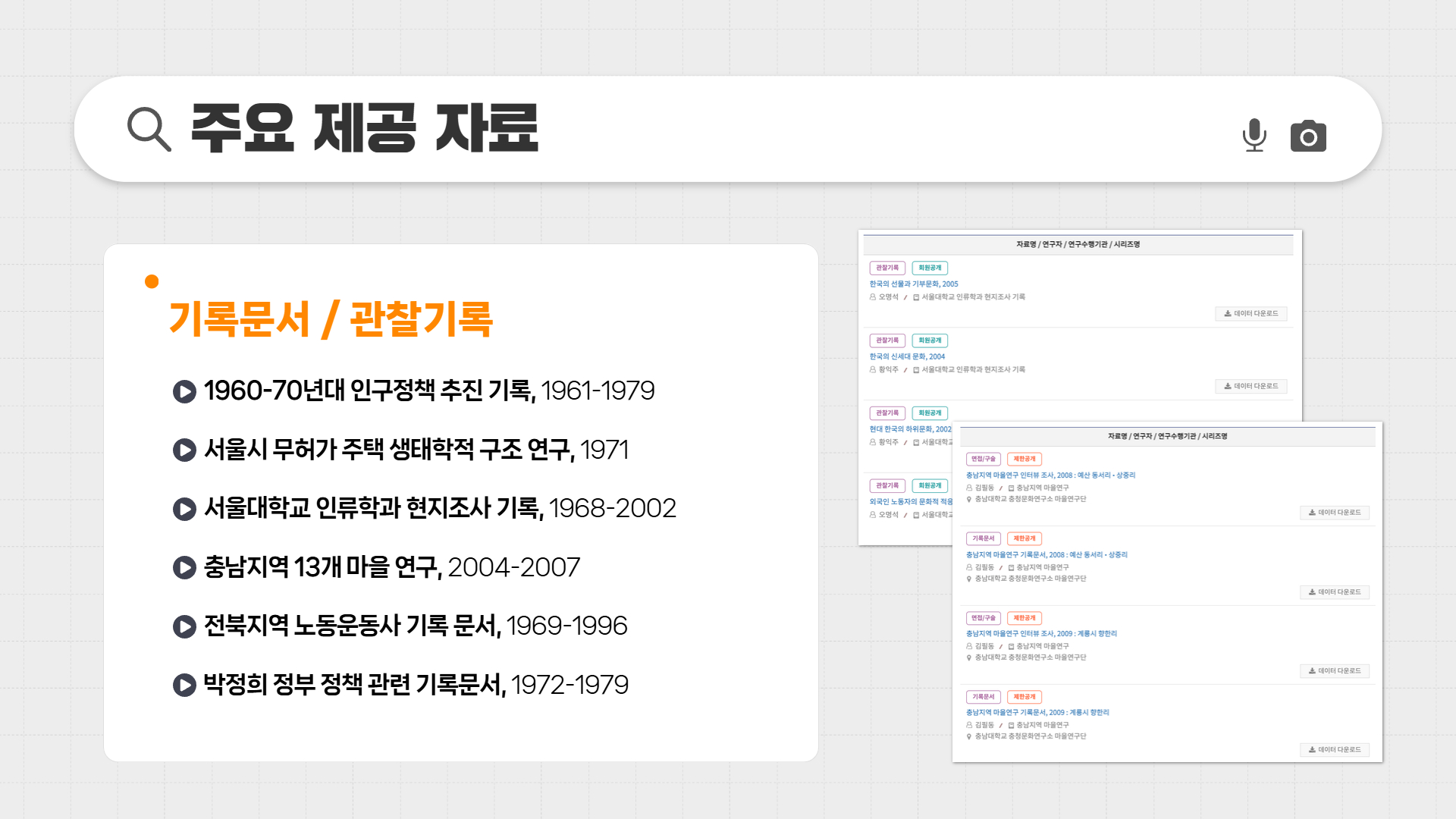Click 충남대학교 충청문화연구소 마을연구단 under 기록문서, 2009
1456x819 pixels.
[1031, 736]
